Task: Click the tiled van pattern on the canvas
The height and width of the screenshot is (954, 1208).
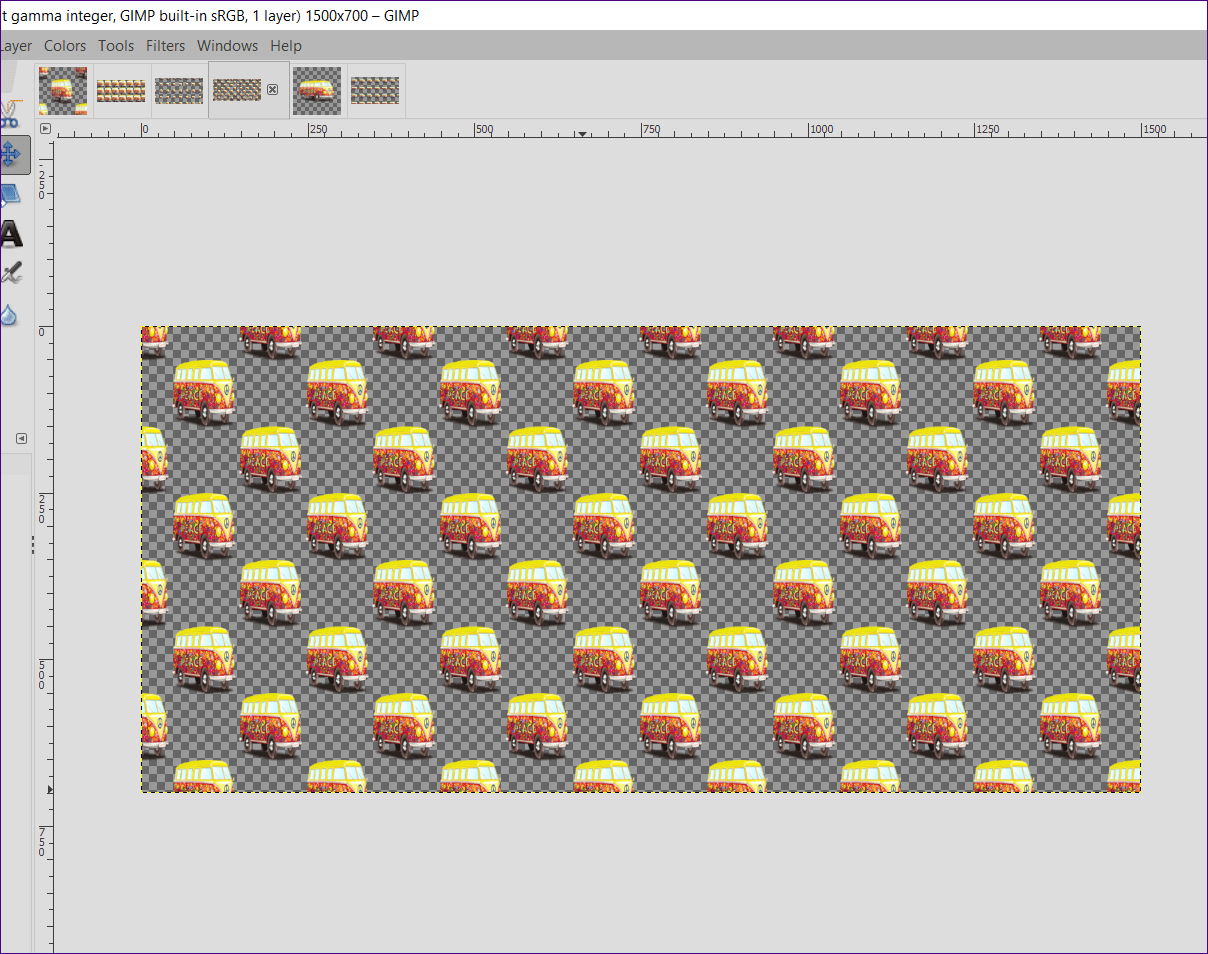Action: [x=641, y=559]
